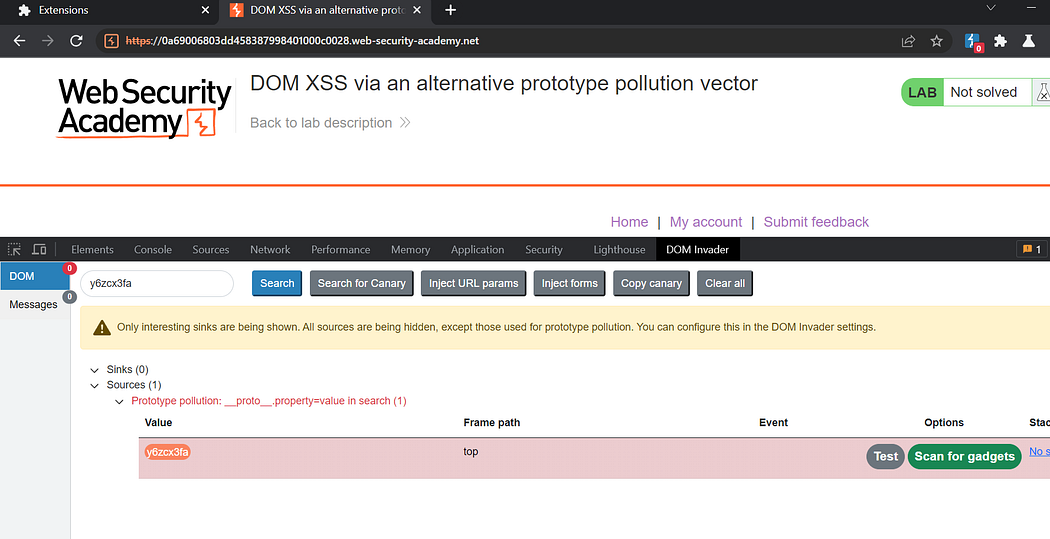
Task: Select the DOM Invader panel tab
Action: pos(697,249)
